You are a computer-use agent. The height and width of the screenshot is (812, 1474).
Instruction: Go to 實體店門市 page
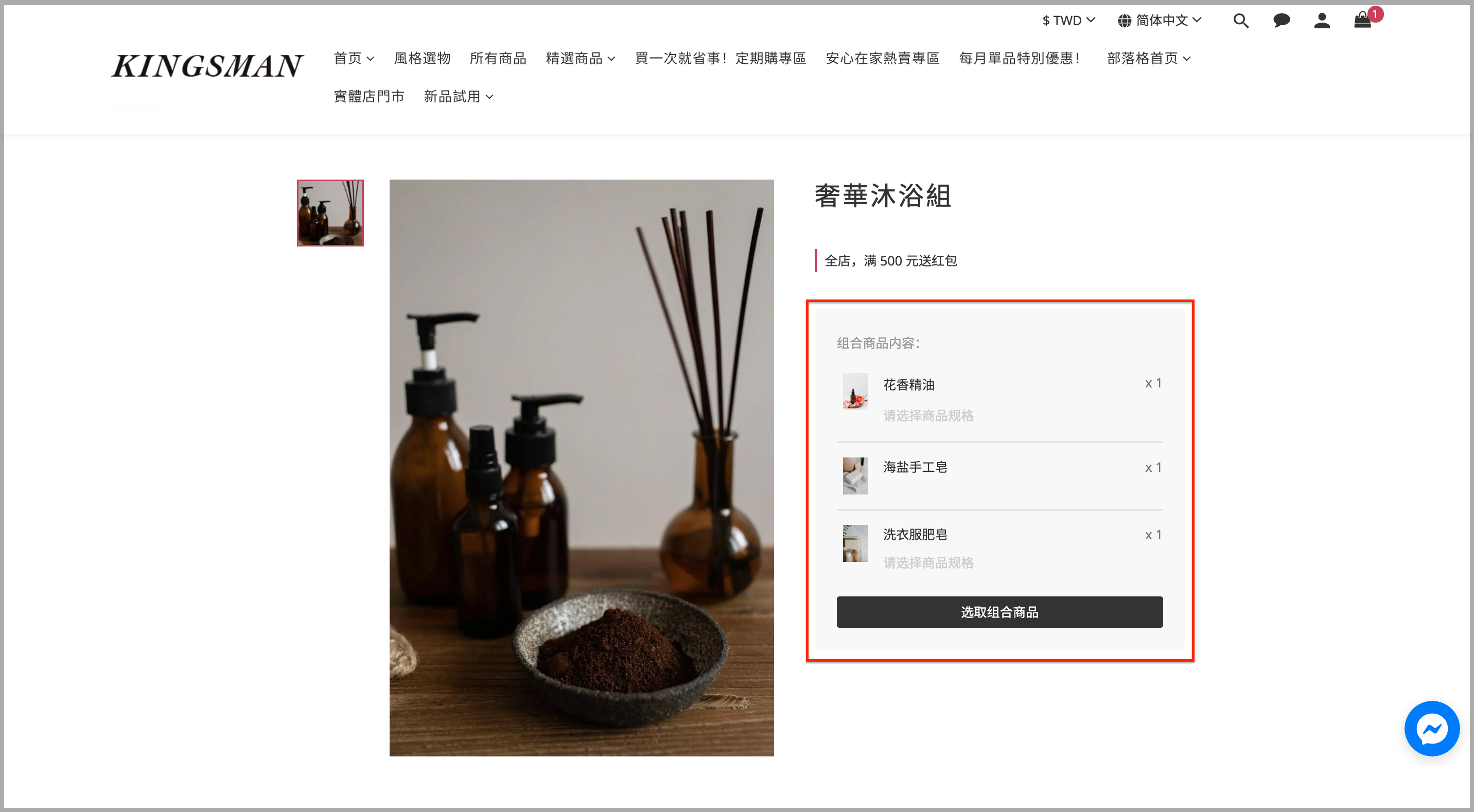(369, 97)
